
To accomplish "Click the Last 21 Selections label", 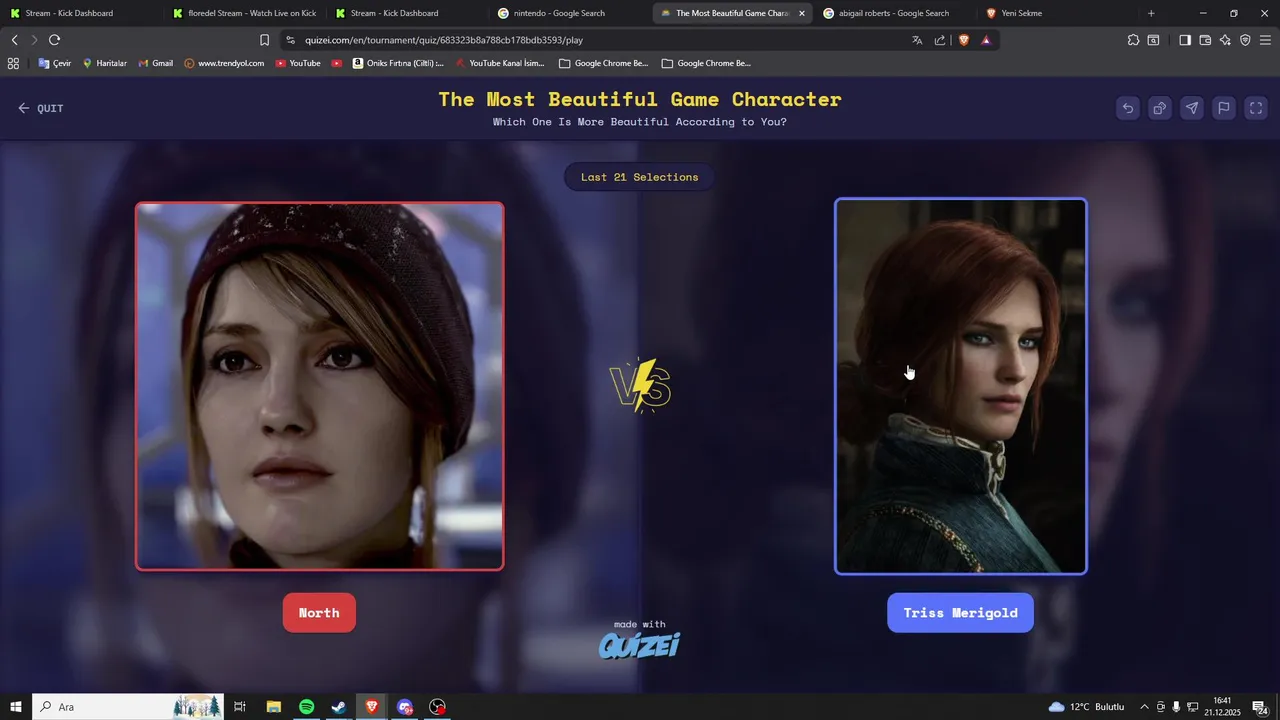I will coord(640,177).
